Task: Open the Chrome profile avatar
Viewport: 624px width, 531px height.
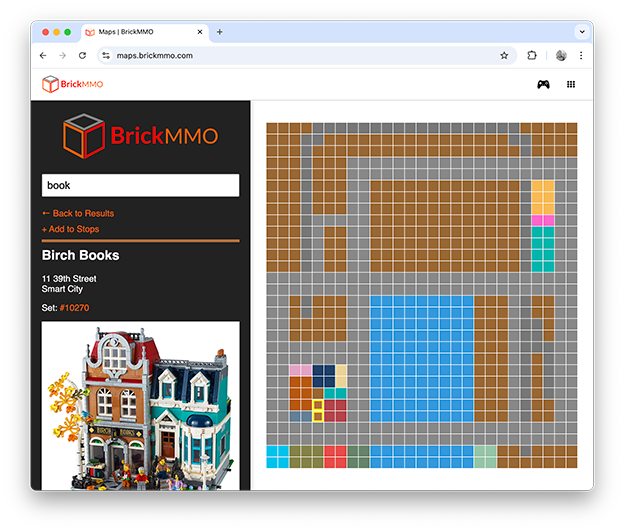Action: [x=561, y=55]
